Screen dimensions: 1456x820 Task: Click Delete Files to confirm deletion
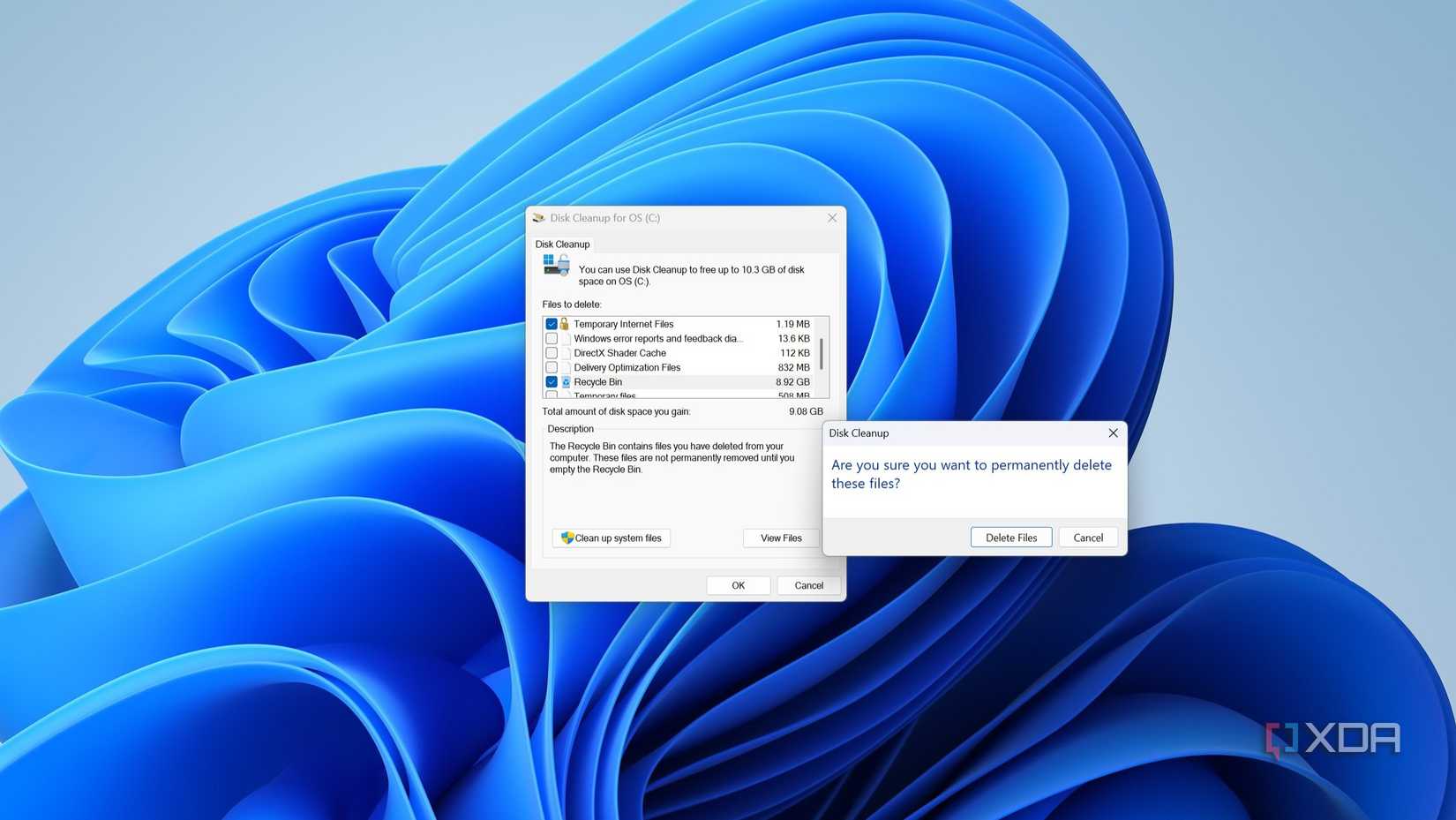[1010, 537]
